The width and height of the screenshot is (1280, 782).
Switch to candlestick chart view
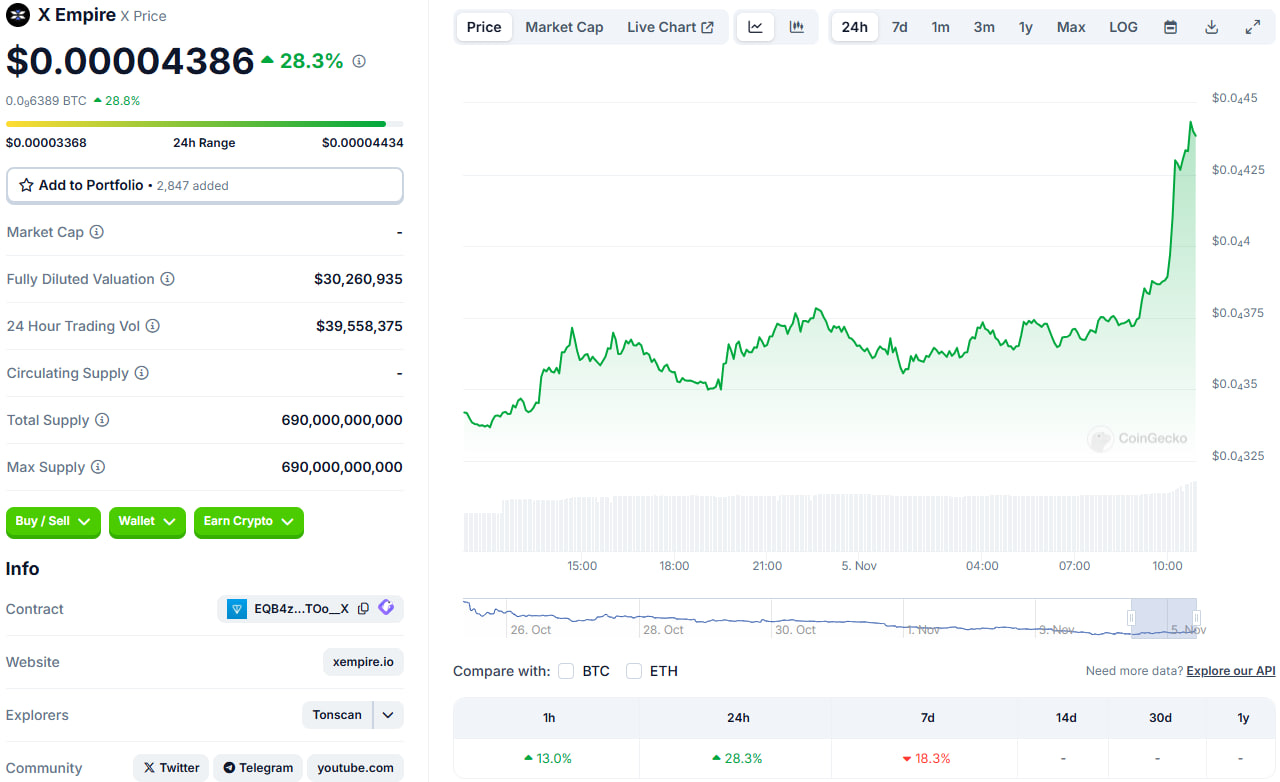[x=797, y=27]
